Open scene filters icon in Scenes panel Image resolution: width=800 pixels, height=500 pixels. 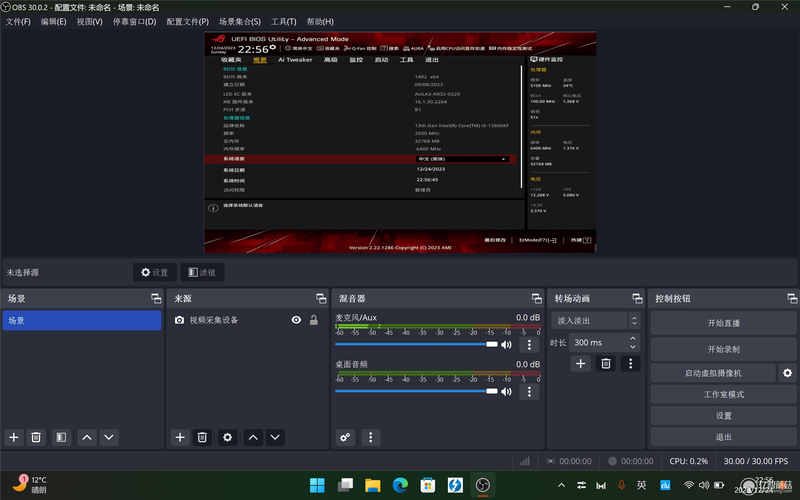point(61,437)
